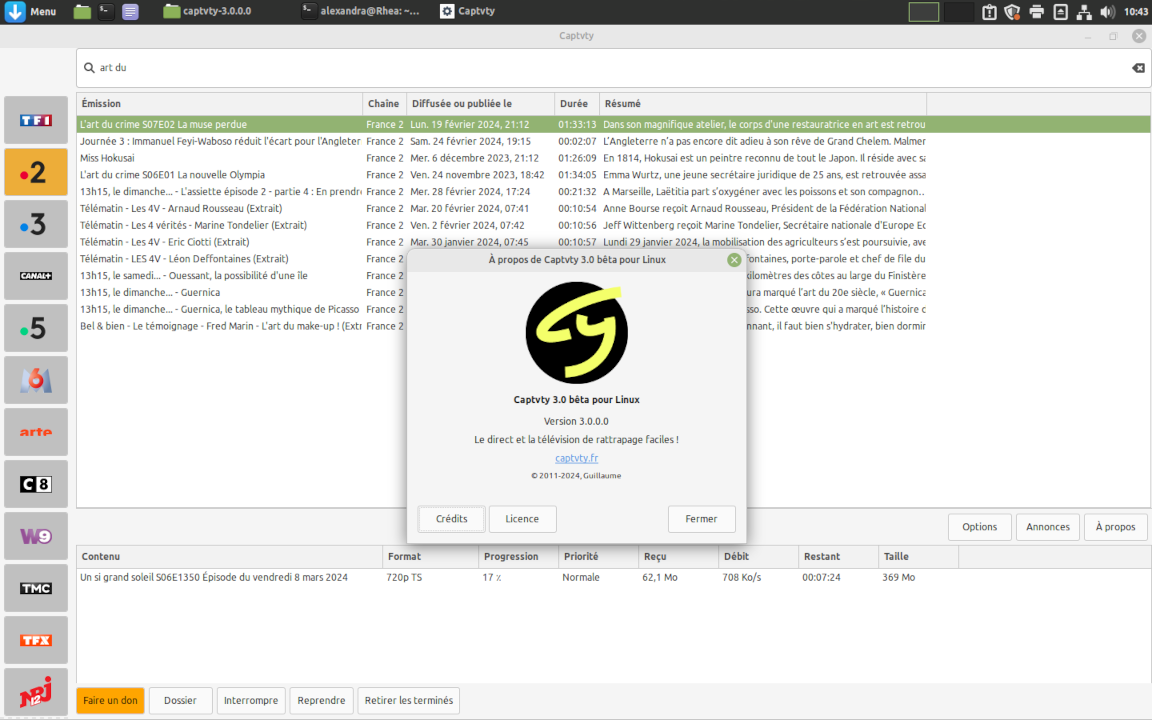
Task: Click the Crédits button
Action: 451,519
